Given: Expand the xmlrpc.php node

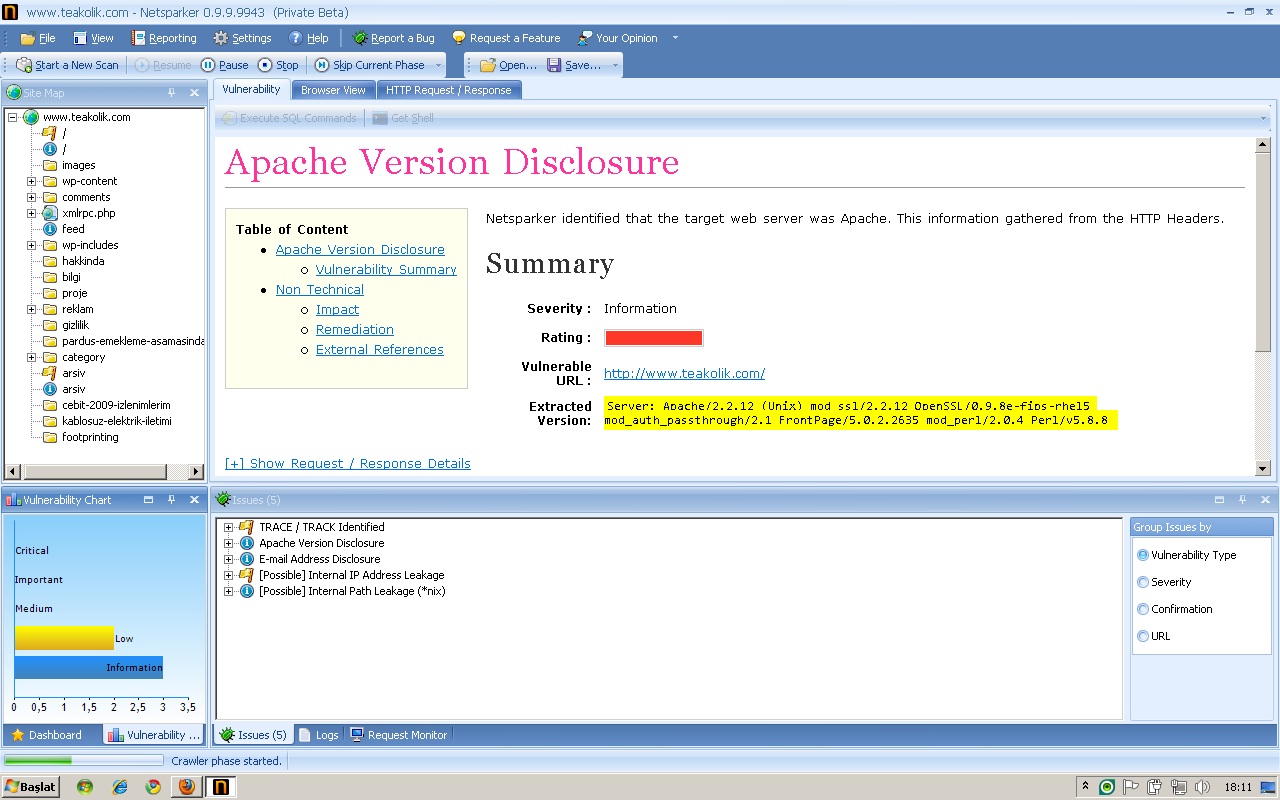Looking at the screenshot, I should pyautogui.click(x=31, y=213).
